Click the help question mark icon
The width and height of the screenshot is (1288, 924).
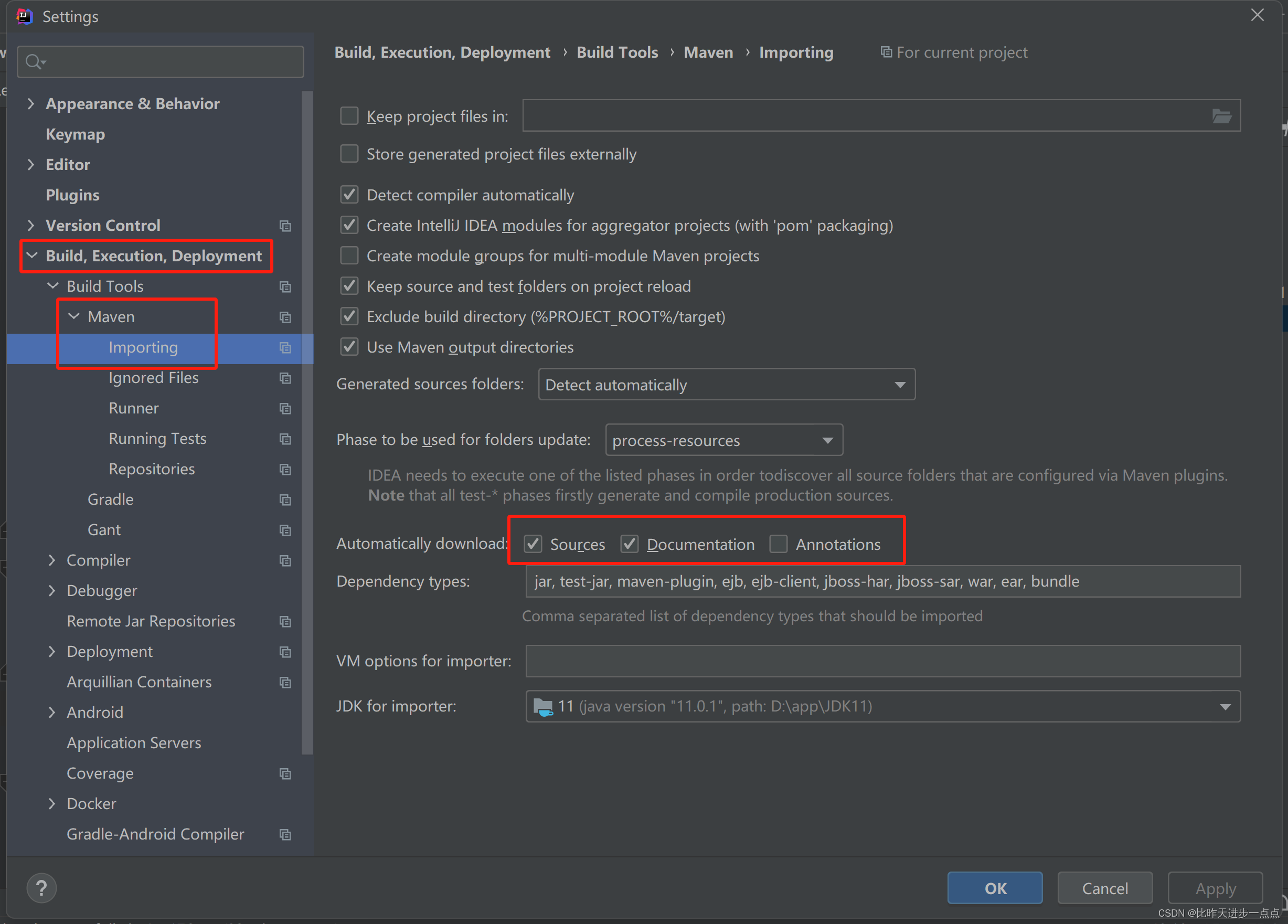click(x=41, y=887)
